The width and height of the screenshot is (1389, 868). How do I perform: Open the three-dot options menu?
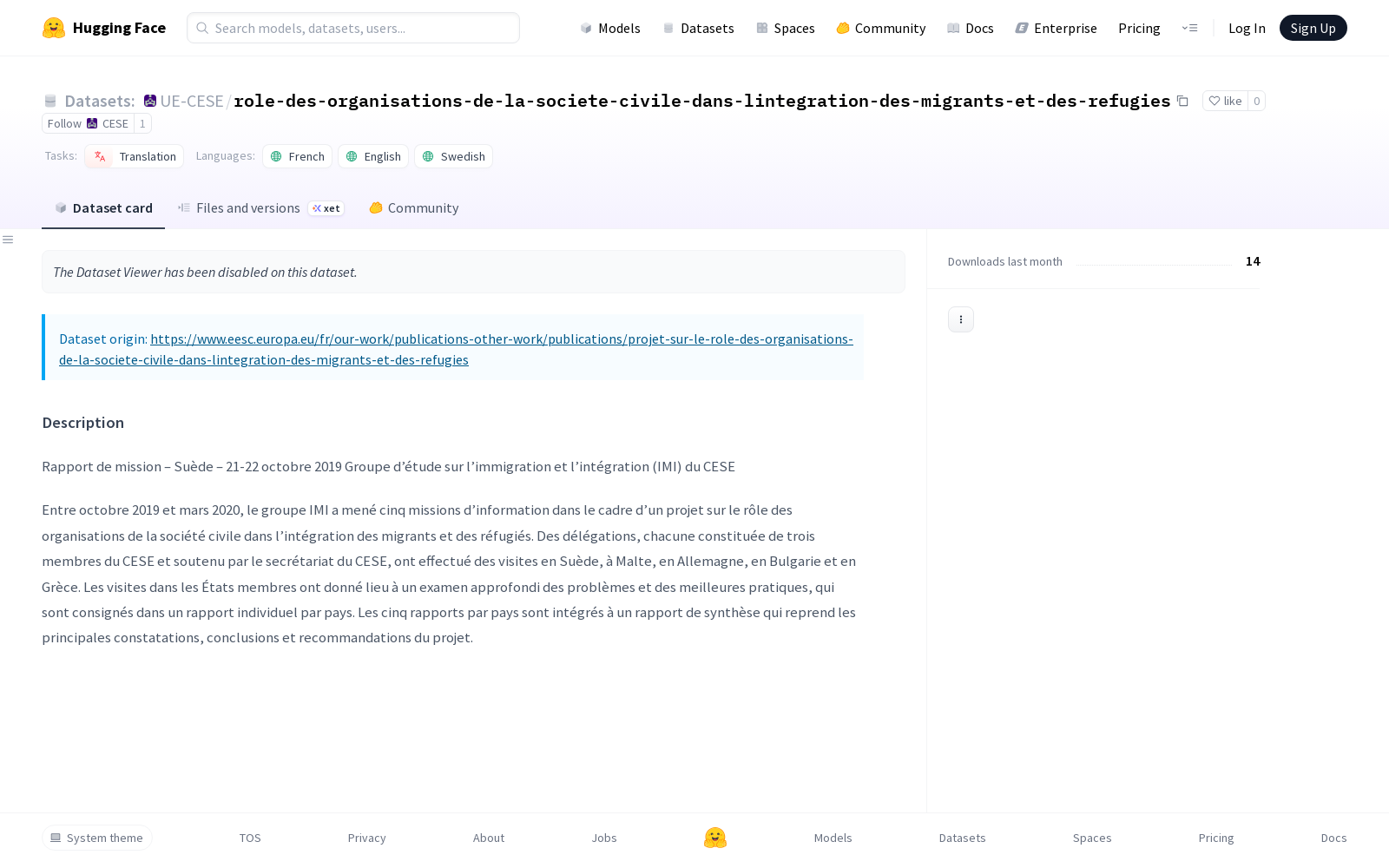click(961, 319)
